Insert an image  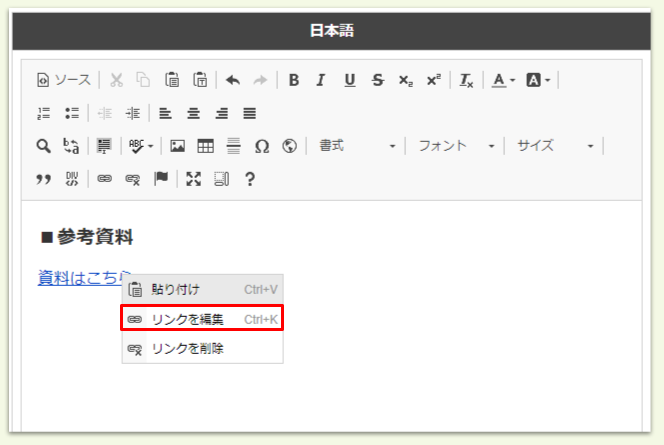(x=177, y=146)
